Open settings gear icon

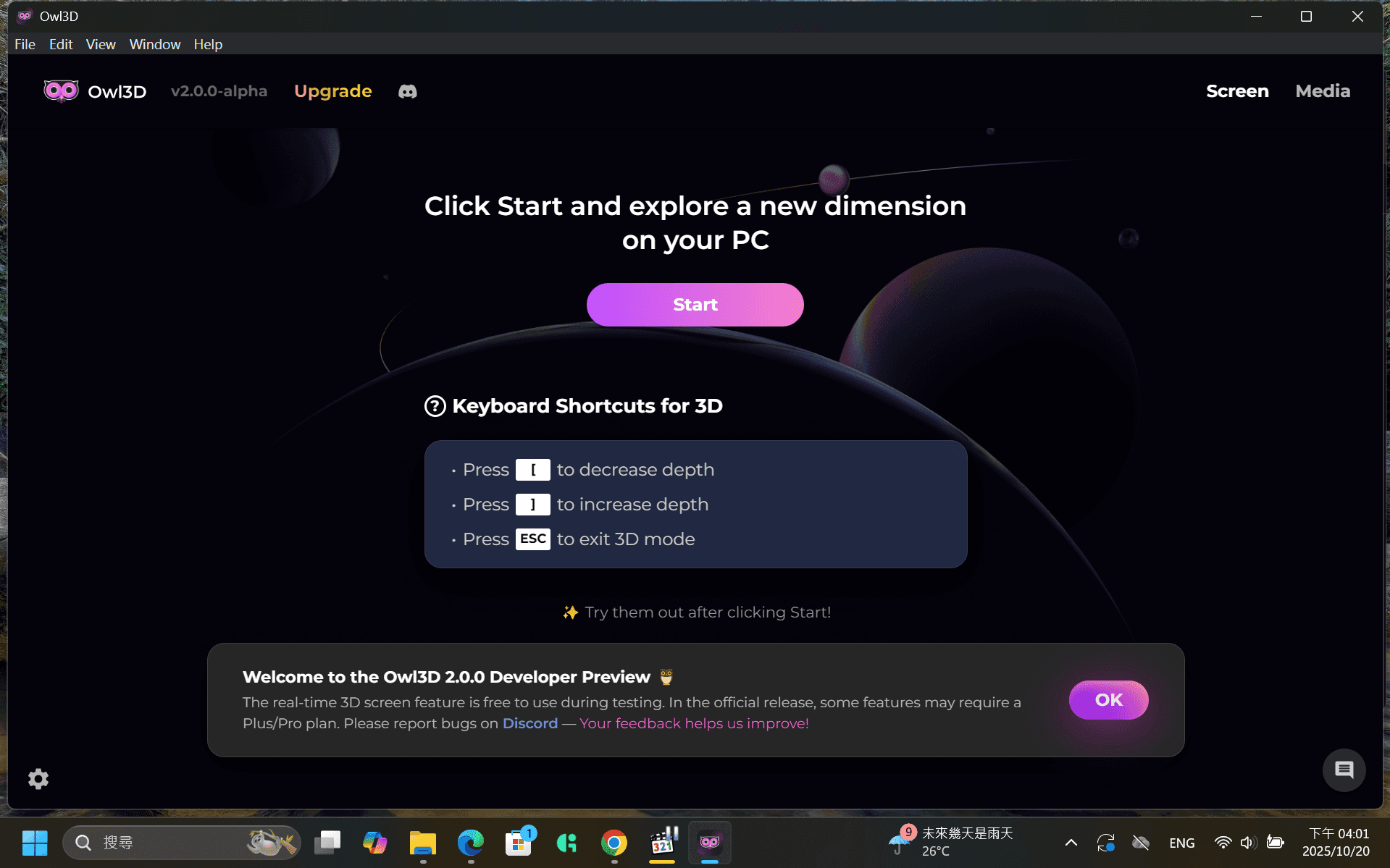[38, 779]
